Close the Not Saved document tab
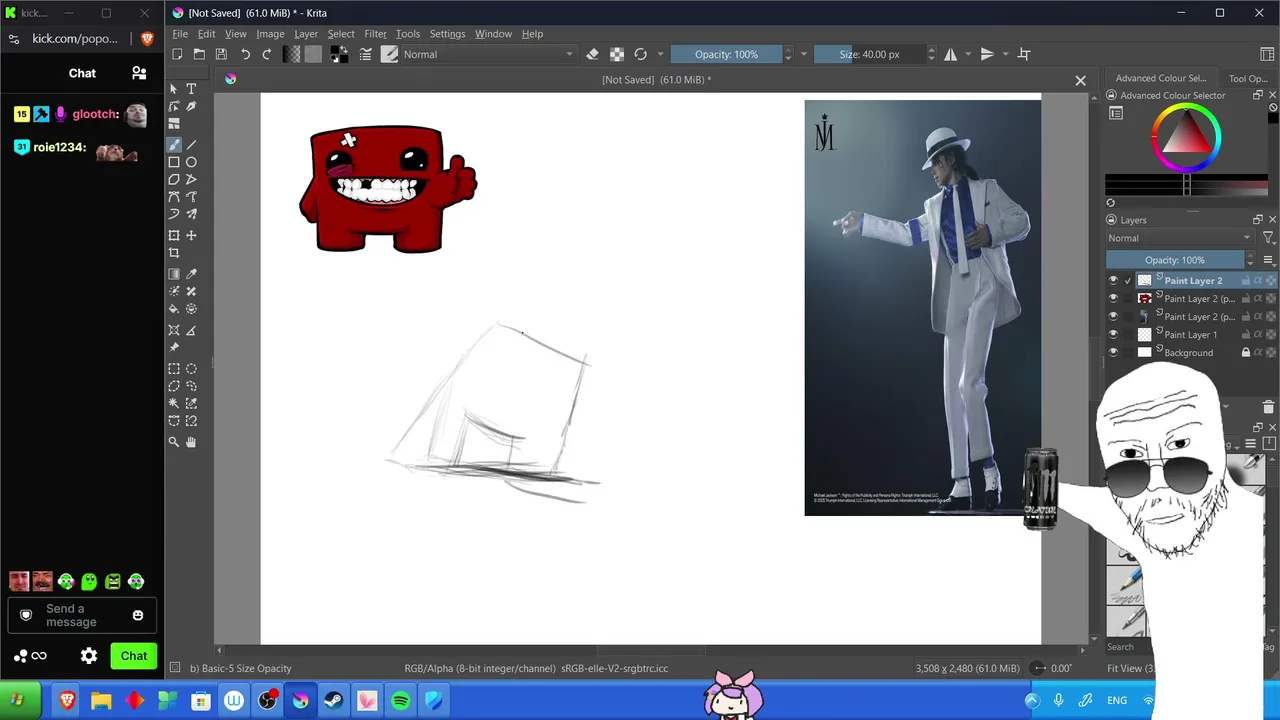 1080,80
